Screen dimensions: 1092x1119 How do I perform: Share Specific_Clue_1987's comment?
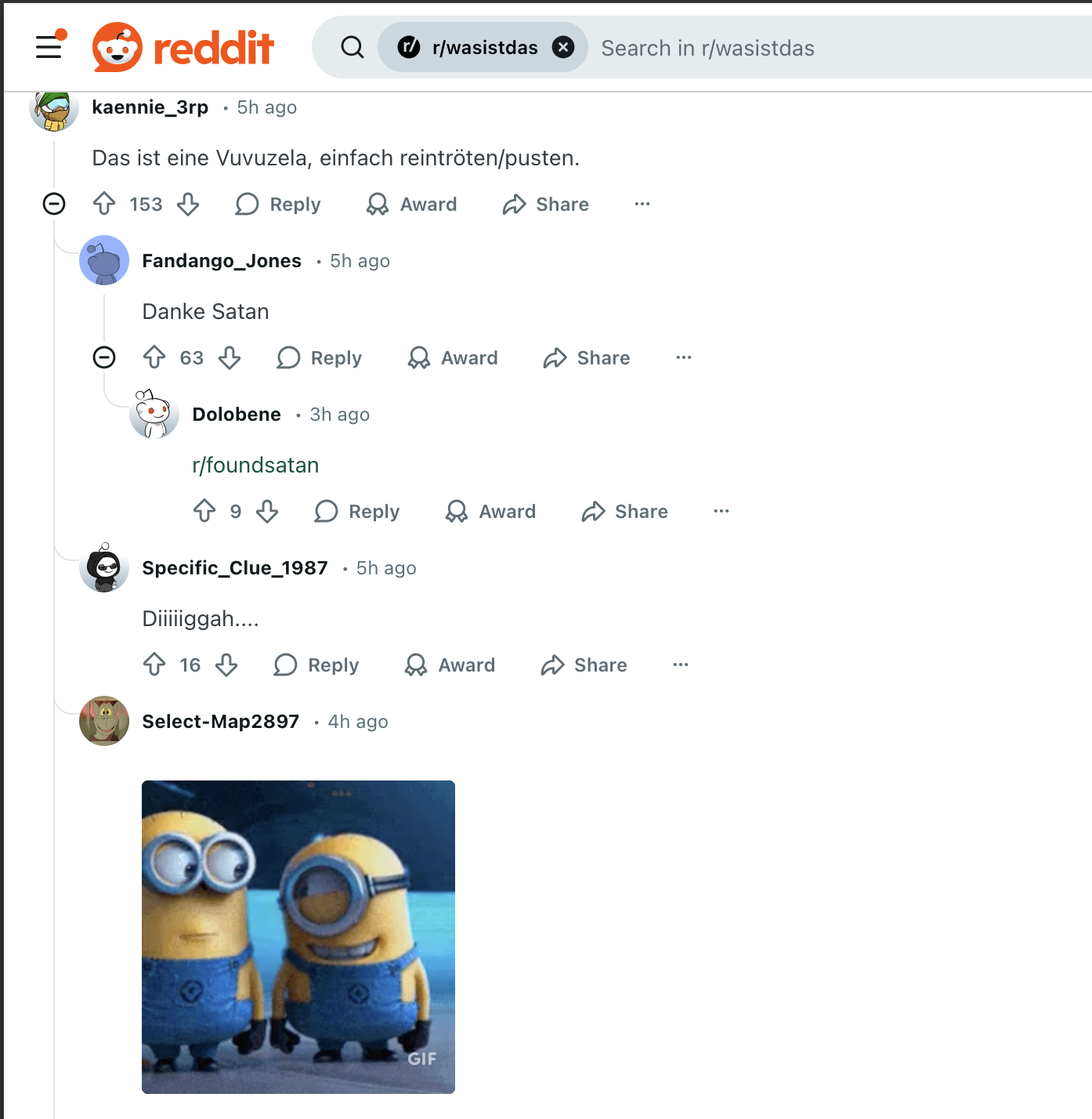coord(584,665)
